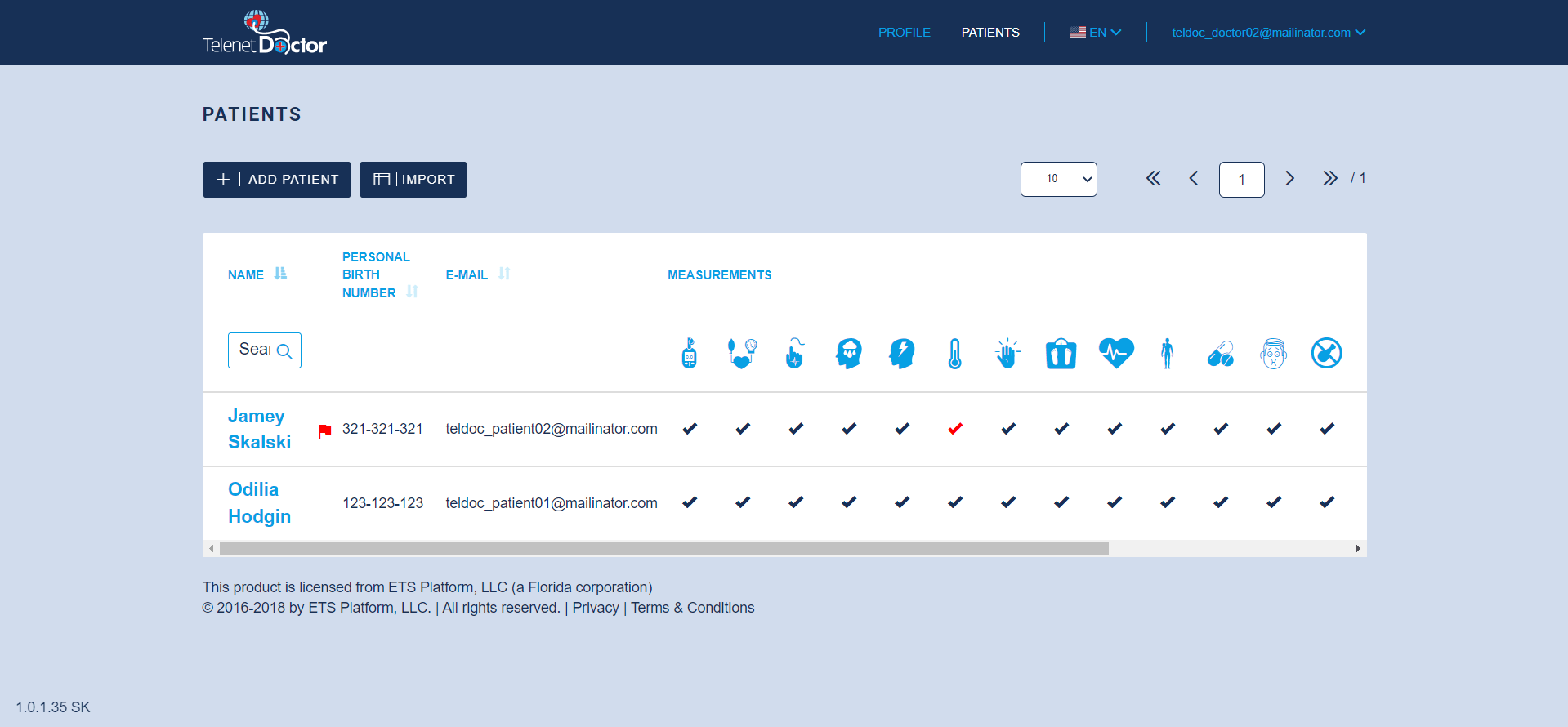
Task: Open the Terms & Conditions link
Action: (693, 608)
